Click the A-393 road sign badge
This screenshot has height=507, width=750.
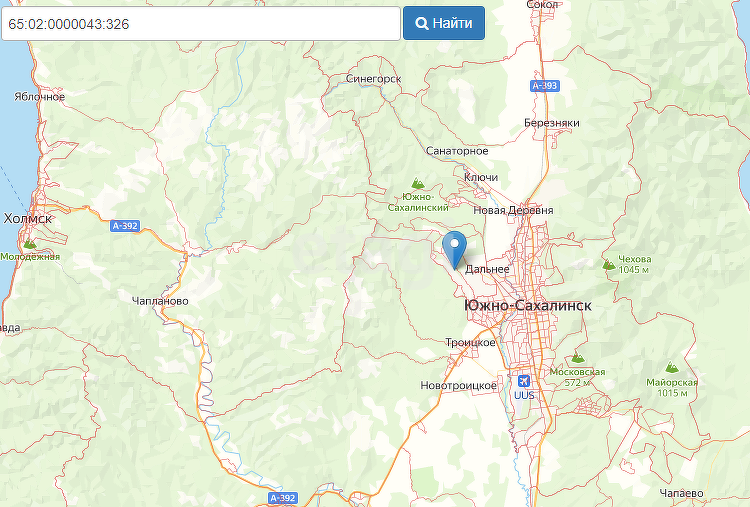(545, 86)
